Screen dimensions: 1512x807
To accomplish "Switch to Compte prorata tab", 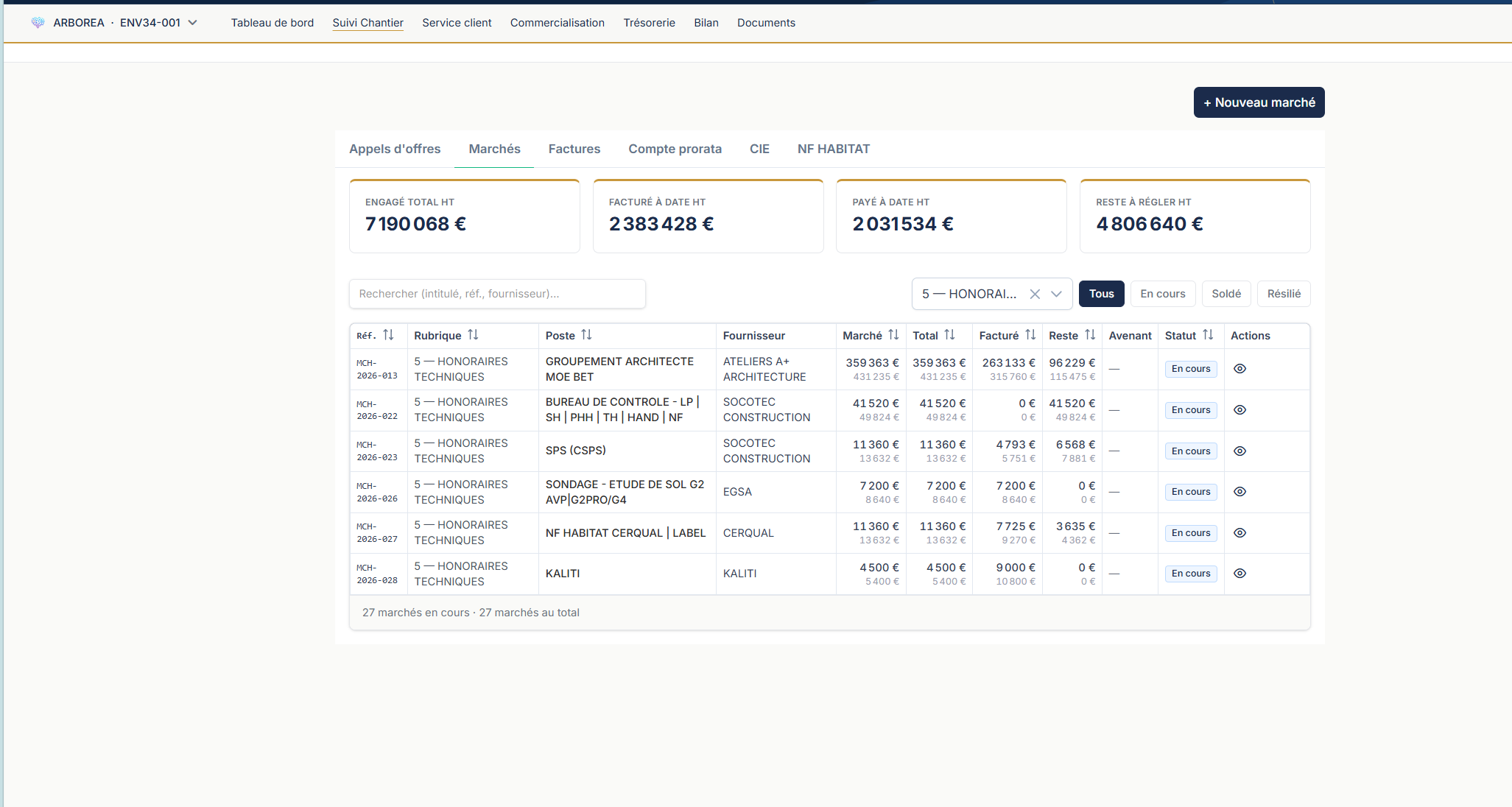I will [675, 149].
